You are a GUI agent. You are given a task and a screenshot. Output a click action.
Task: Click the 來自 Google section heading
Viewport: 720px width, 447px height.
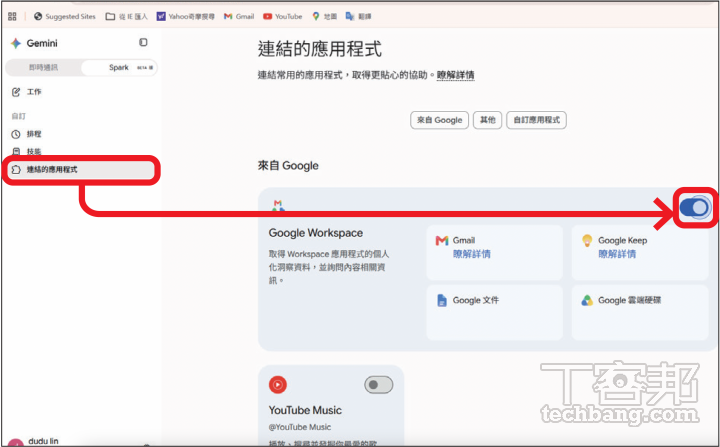click(x=288, y=165)
